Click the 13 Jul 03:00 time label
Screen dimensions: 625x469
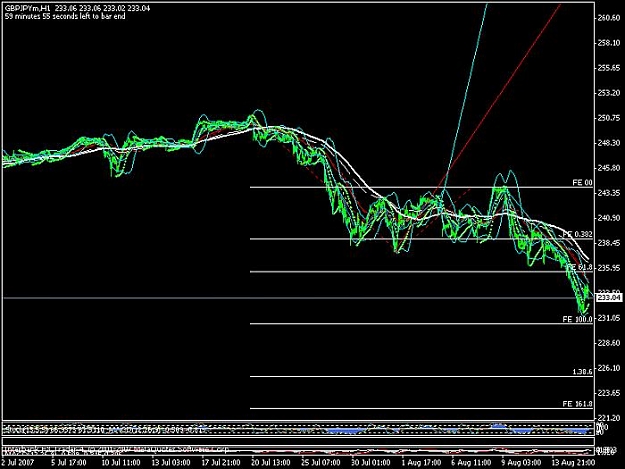[x=170, y=463]
